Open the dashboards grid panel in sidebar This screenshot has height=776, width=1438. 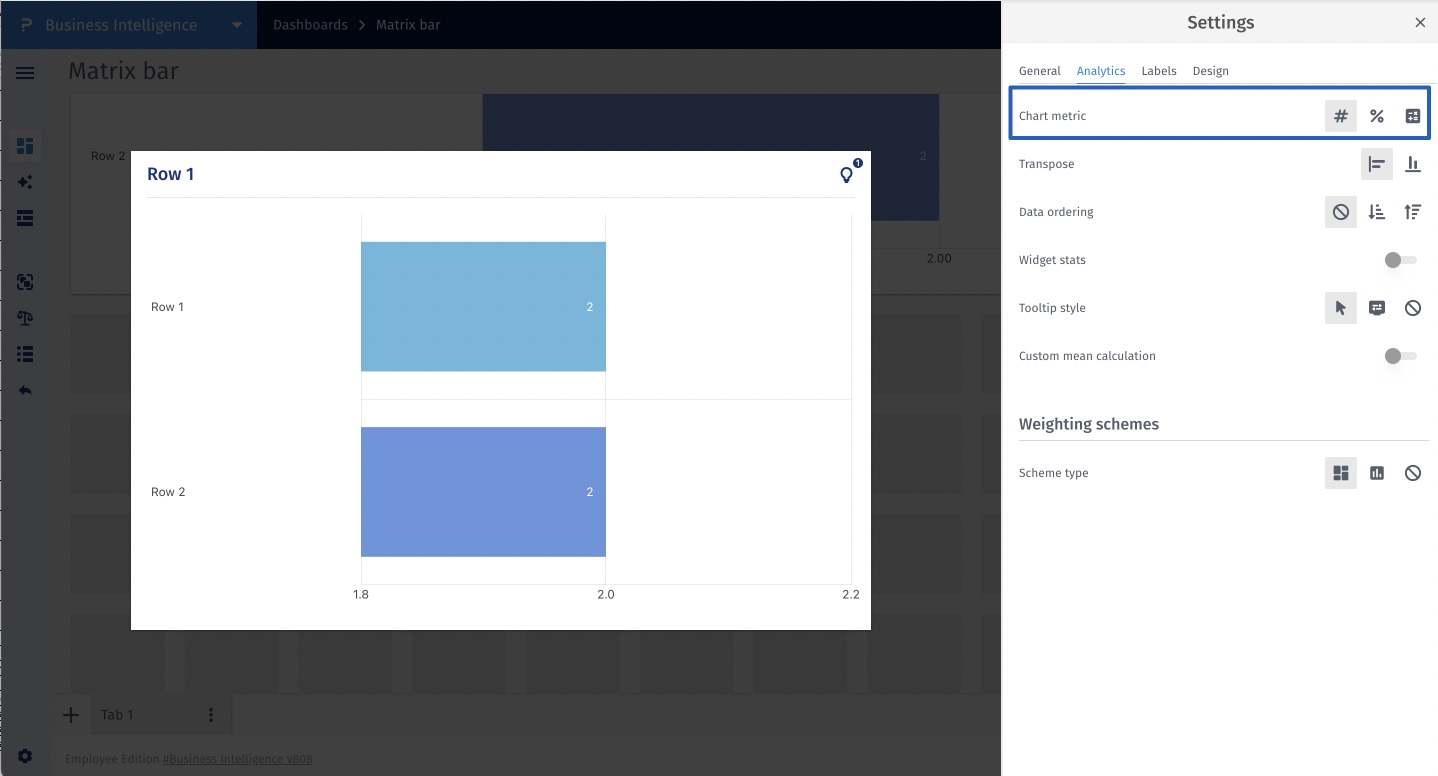click(x=25, y=146)
